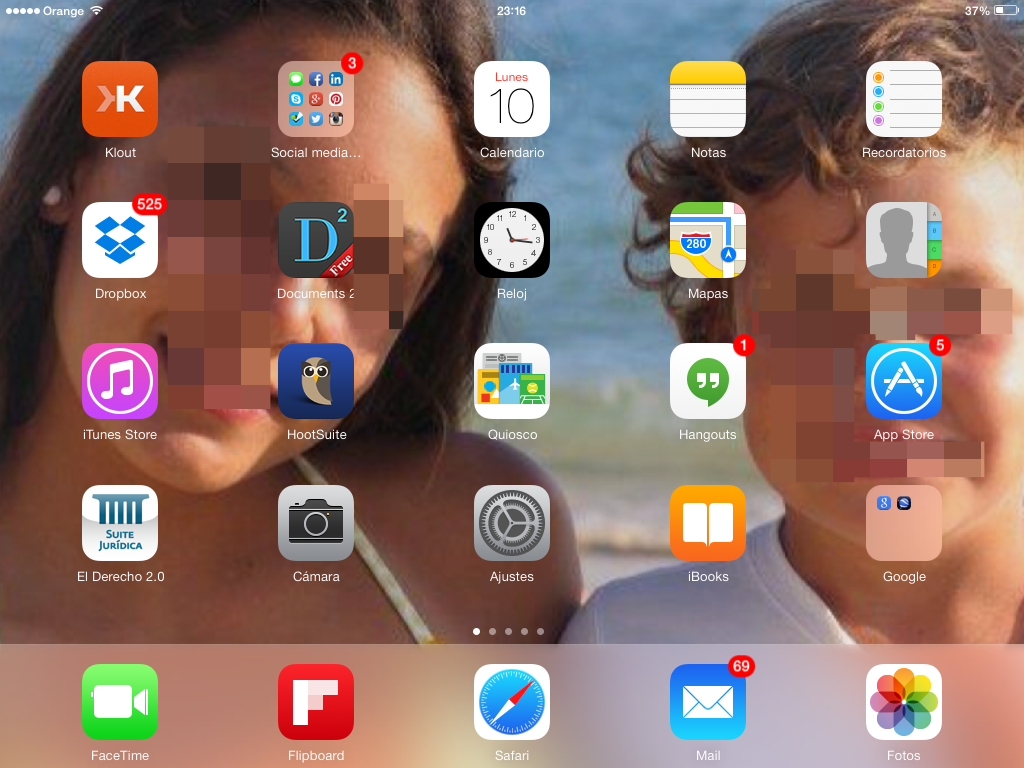Open the Social media folder
The image size is (1024, 768).
(316, 99)
